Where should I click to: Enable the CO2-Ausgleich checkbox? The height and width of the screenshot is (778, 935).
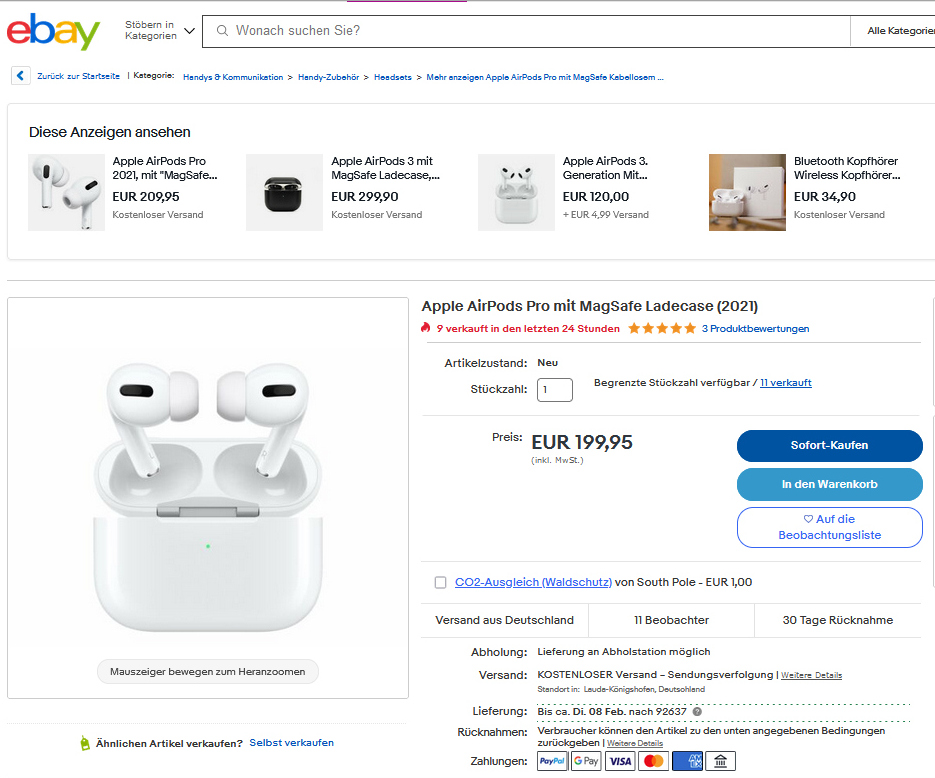(441, 582)
